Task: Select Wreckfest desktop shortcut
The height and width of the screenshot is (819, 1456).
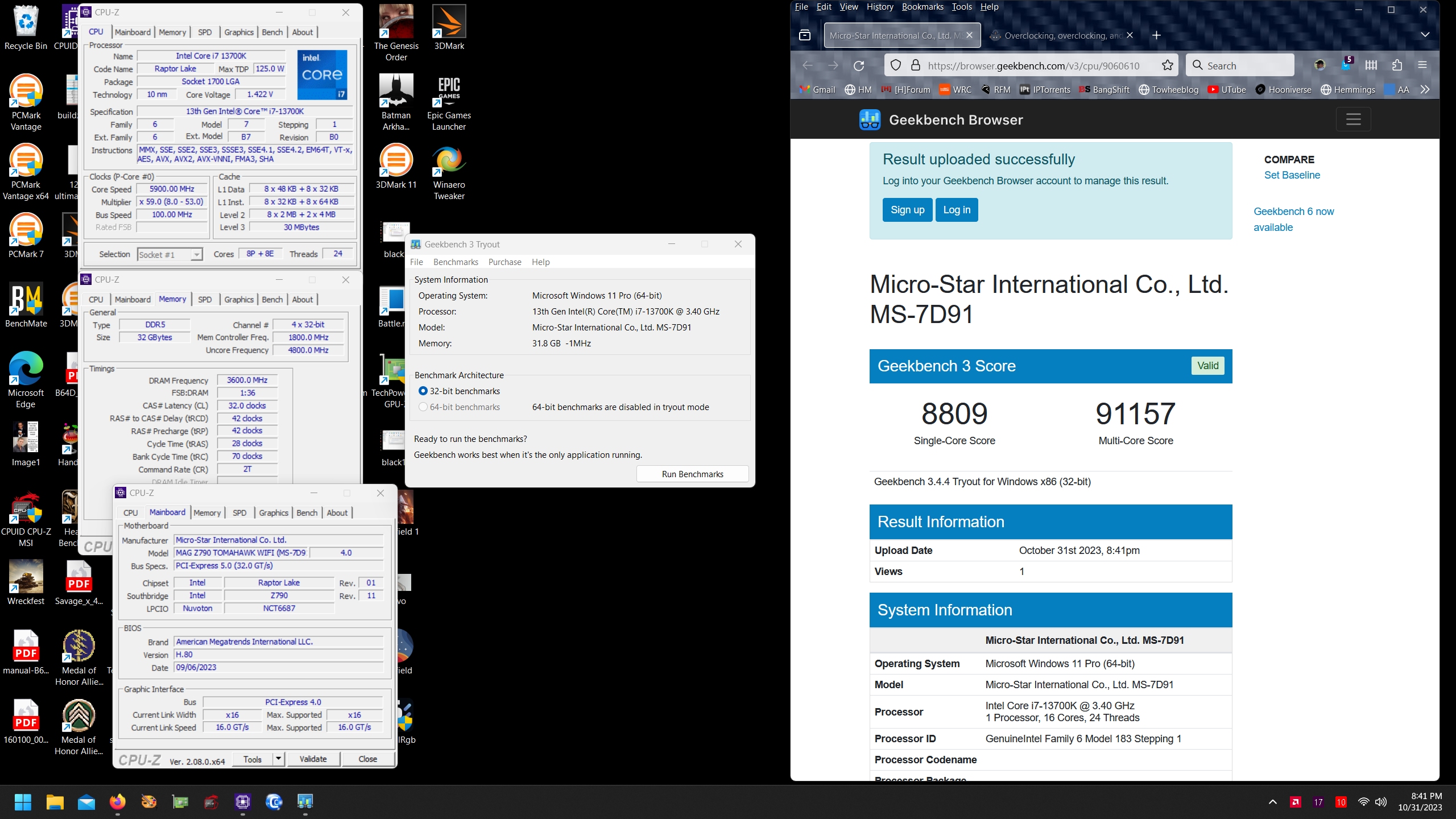Action: pyautogui.click(x=26, y=582)
